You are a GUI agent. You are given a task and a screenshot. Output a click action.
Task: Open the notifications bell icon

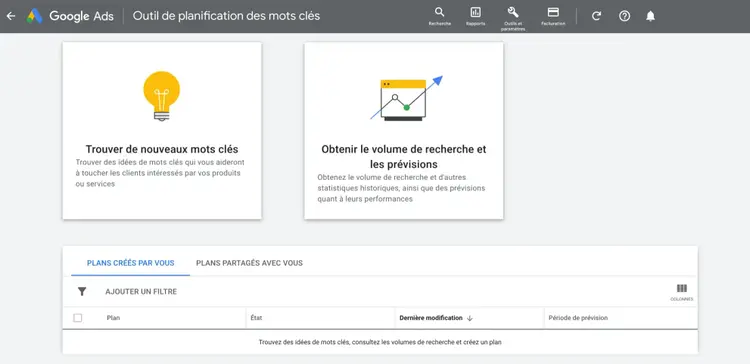click(650, 16)
